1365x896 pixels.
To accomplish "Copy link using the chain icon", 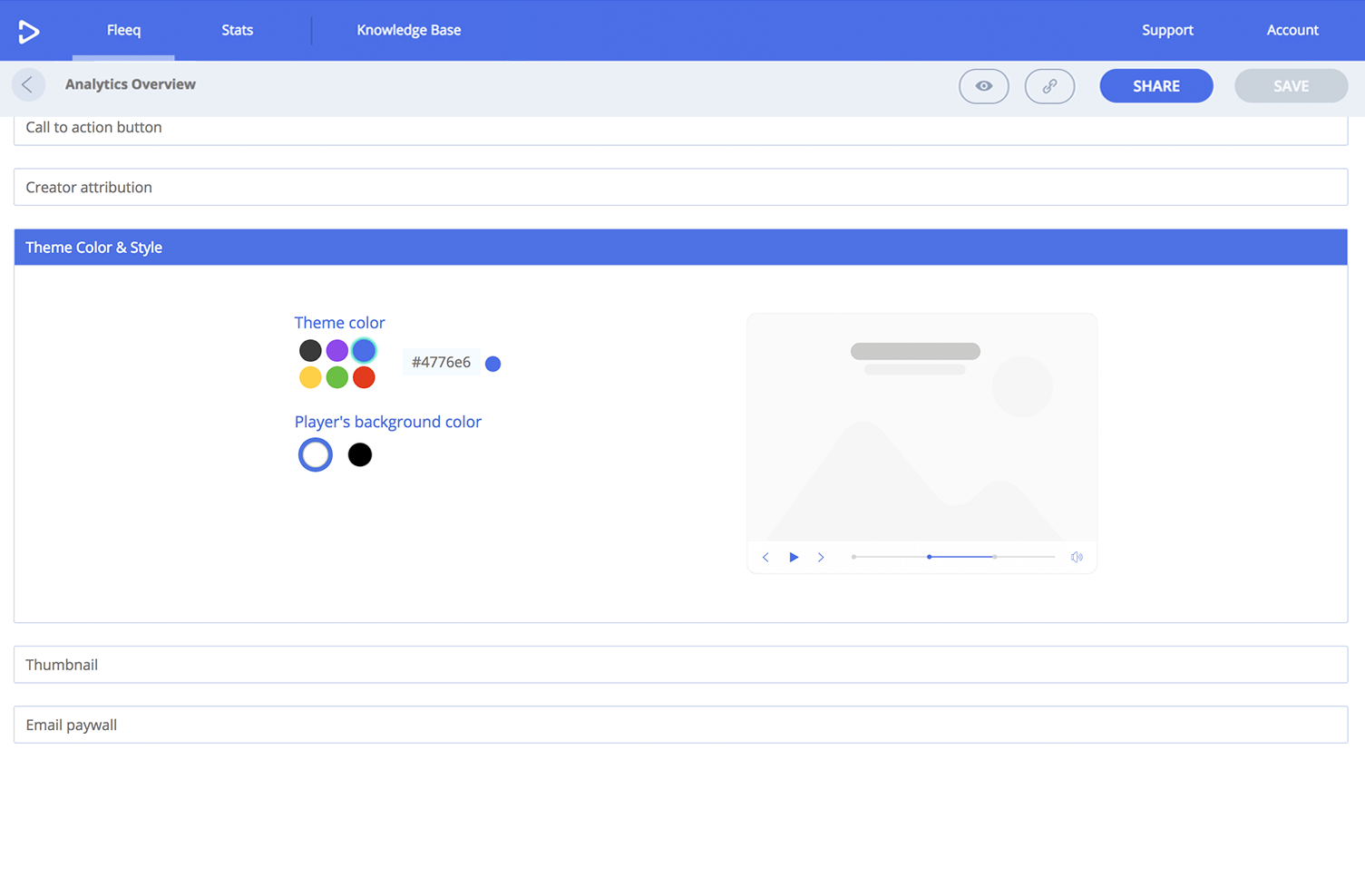I will click(x=1049, y=86).
